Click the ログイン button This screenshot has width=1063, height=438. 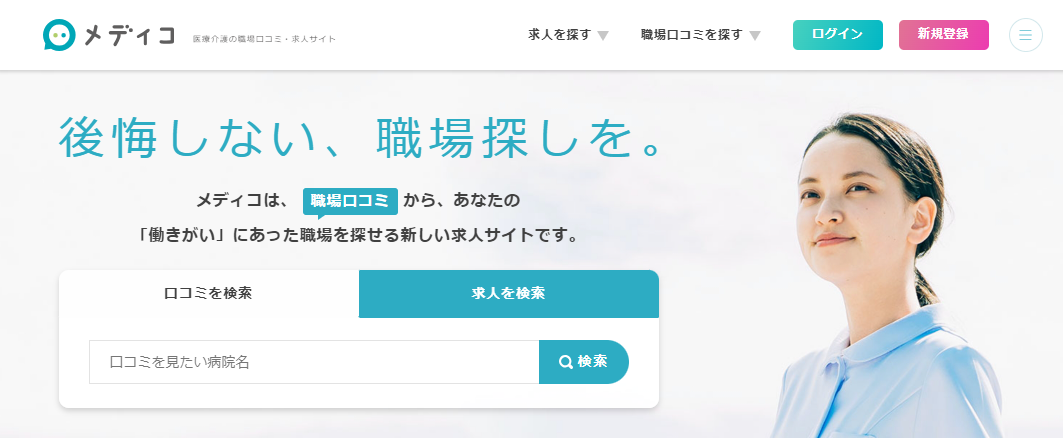tap(838, 35)
